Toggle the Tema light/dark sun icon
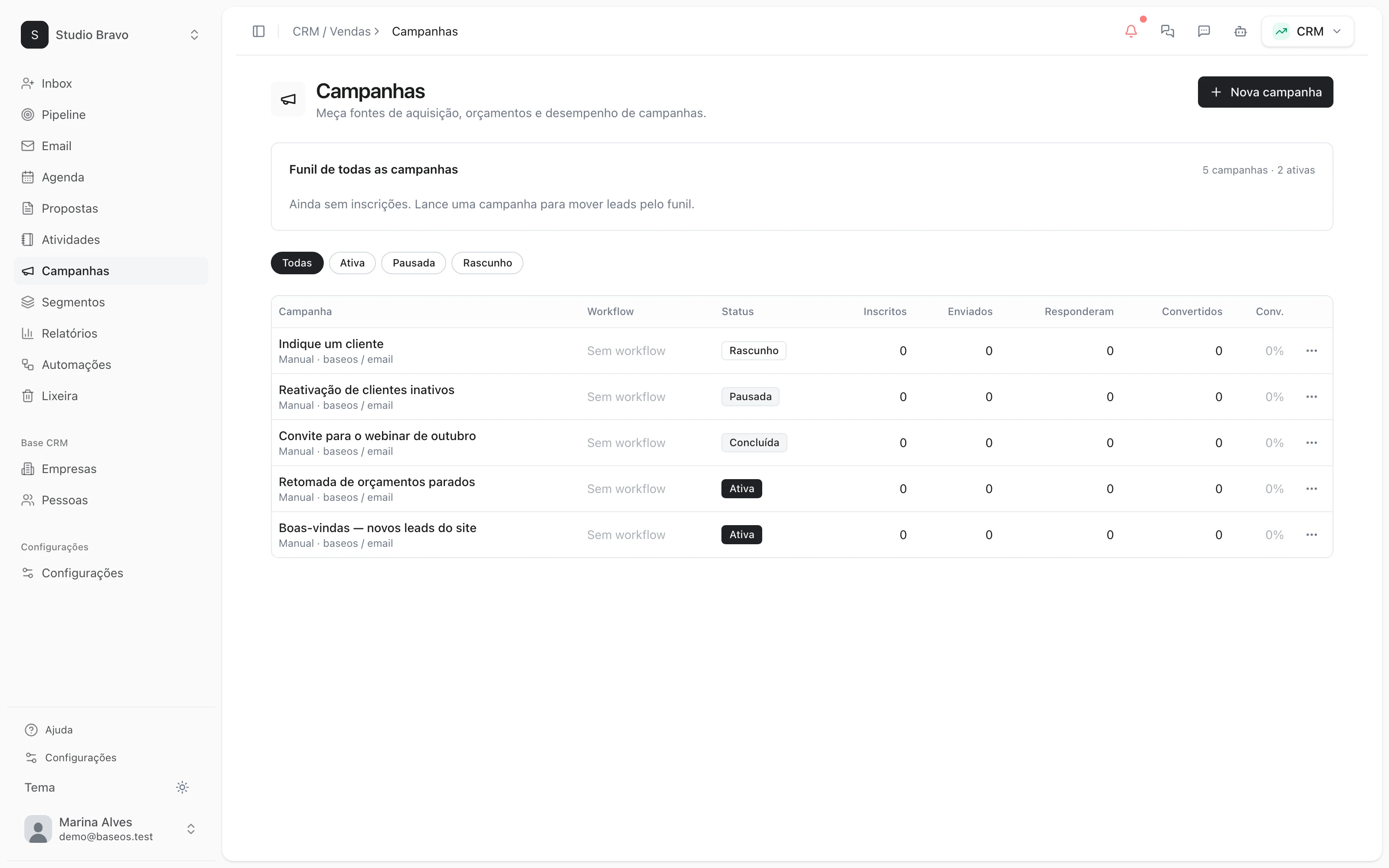1389x868 pixels. 182,788
